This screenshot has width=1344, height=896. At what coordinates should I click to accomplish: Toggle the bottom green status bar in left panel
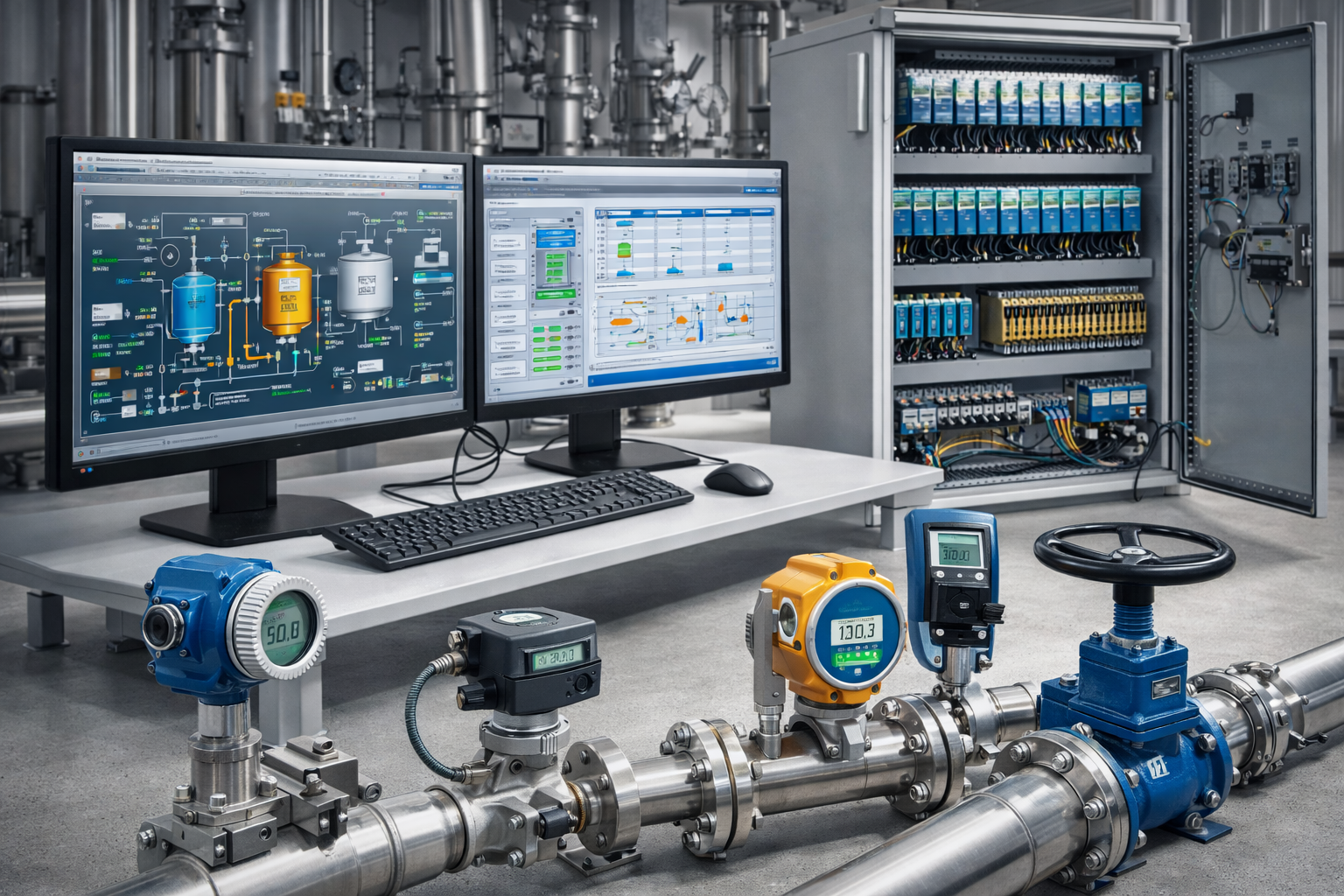pos(547,367)
